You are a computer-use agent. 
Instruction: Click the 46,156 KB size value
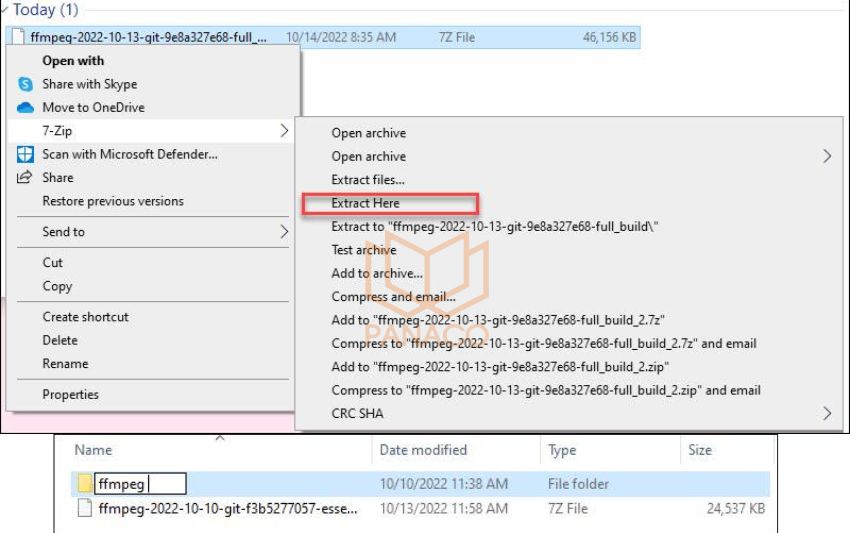point(609,37)
